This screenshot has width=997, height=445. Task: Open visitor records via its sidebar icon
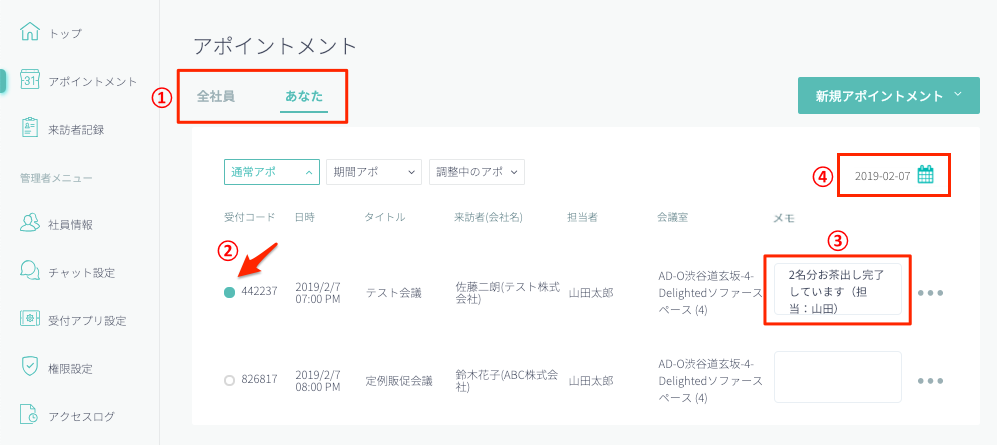(x=30, y=128)
